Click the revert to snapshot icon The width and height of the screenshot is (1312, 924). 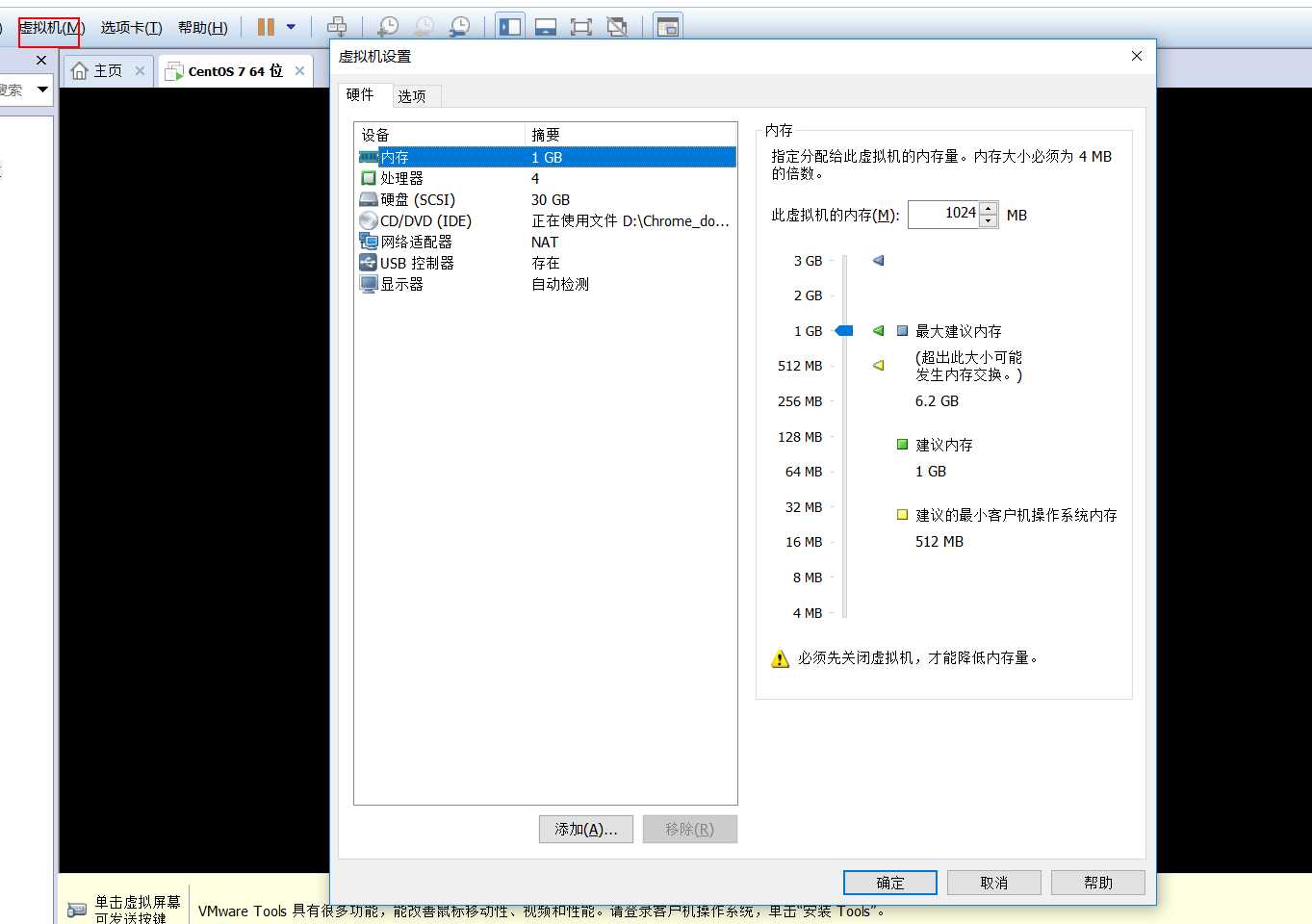[x=424, y=27]
